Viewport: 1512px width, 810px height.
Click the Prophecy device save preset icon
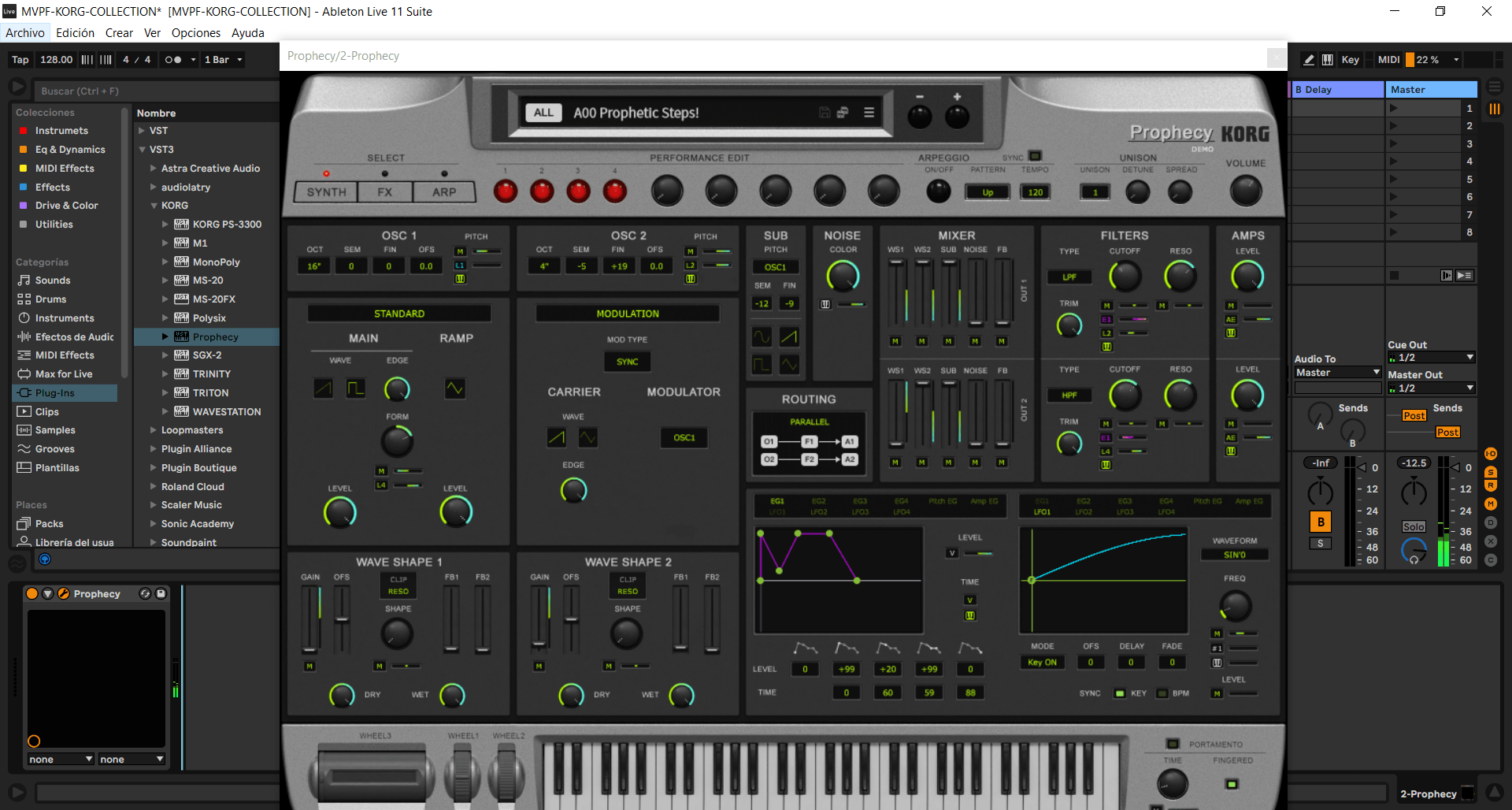[161, 593]
